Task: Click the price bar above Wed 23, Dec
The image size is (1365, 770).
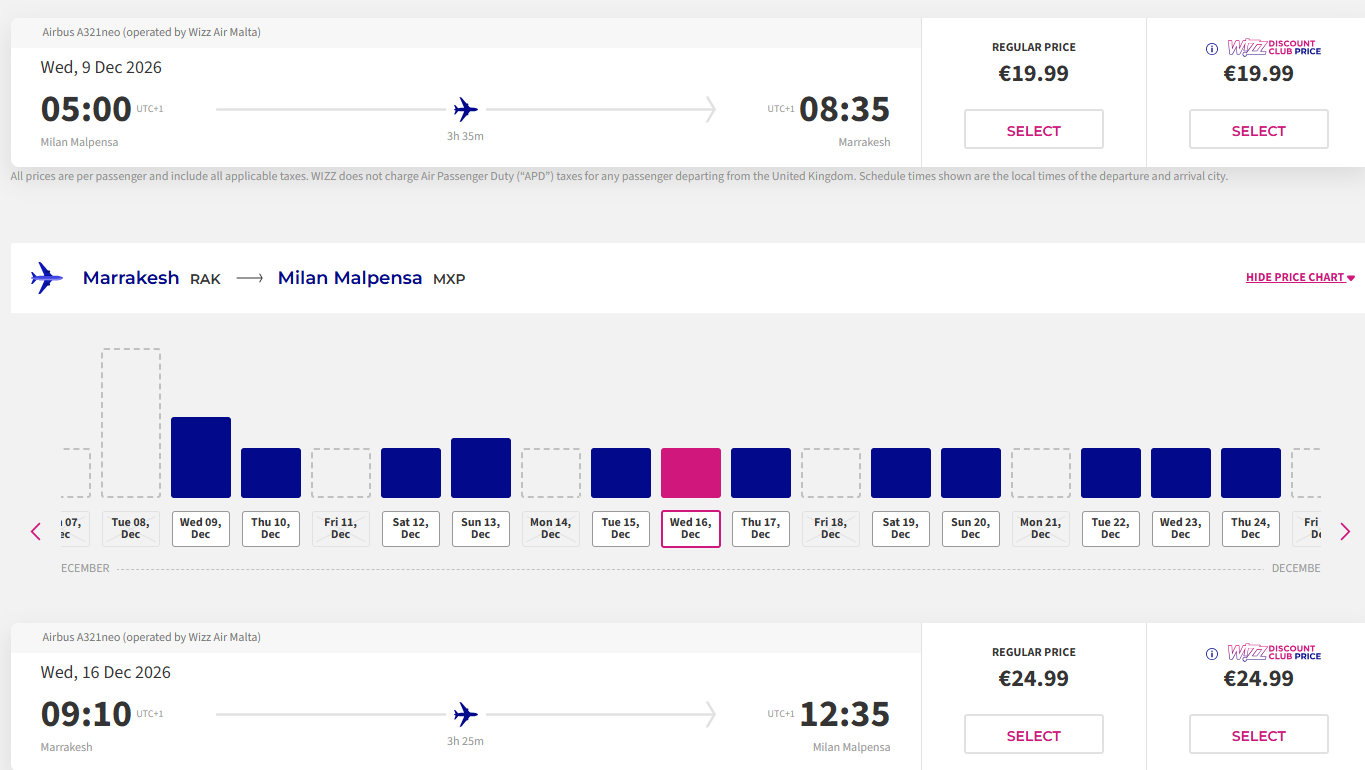Action: 1181,473
